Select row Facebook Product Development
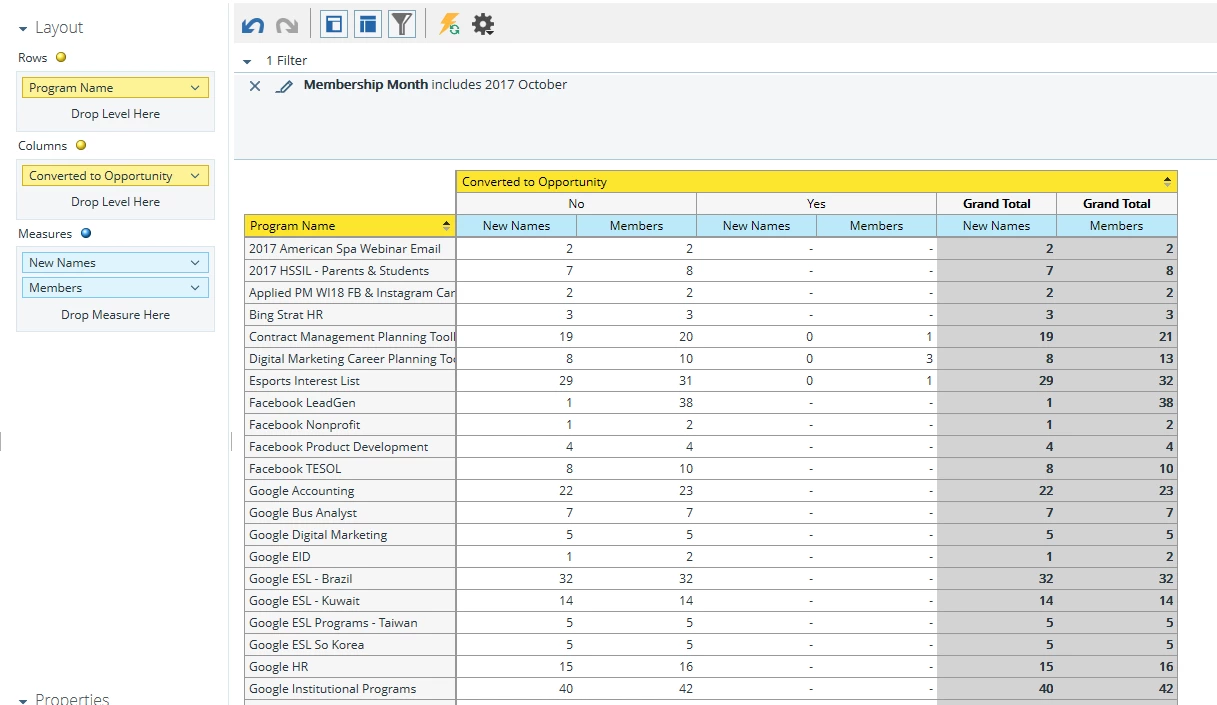This screenshot has height=705, width=1217. [x=350, y=447]
